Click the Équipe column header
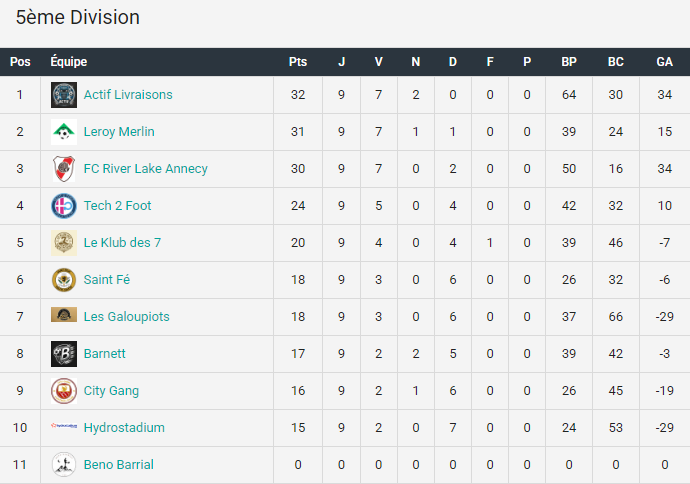This screenshot has height=484, width=690. click(x=69, y=61)
